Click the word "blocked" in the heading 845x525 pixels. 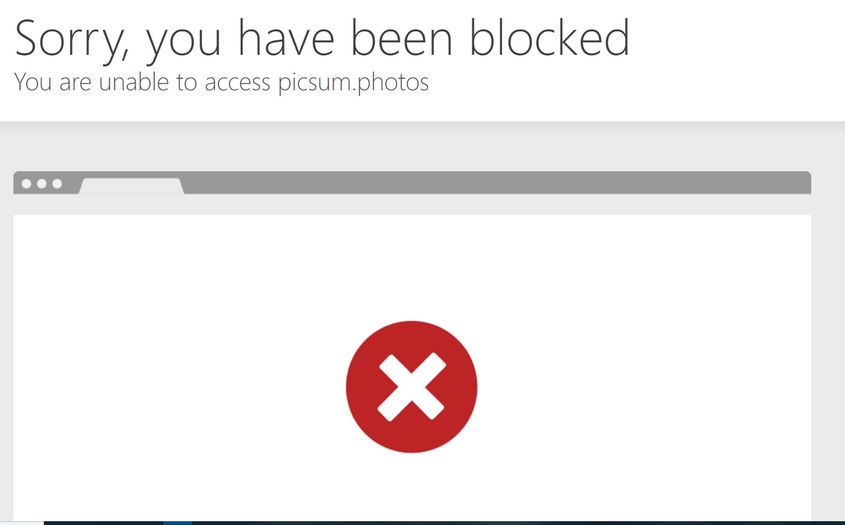[549, 37]
